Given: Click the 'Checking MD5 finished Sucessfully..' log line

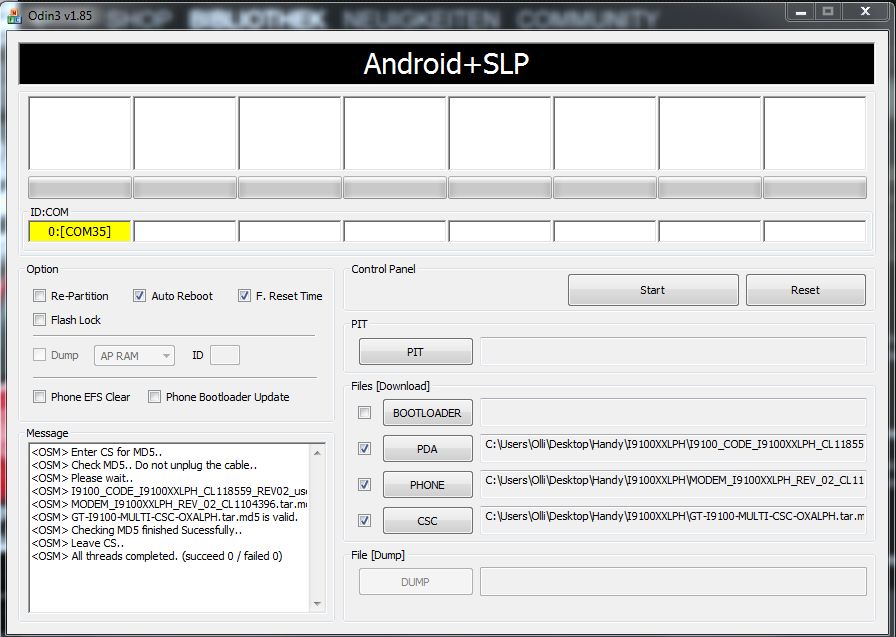Looking at the screenshot, I should pyautogui.click(x=137, y=530).
